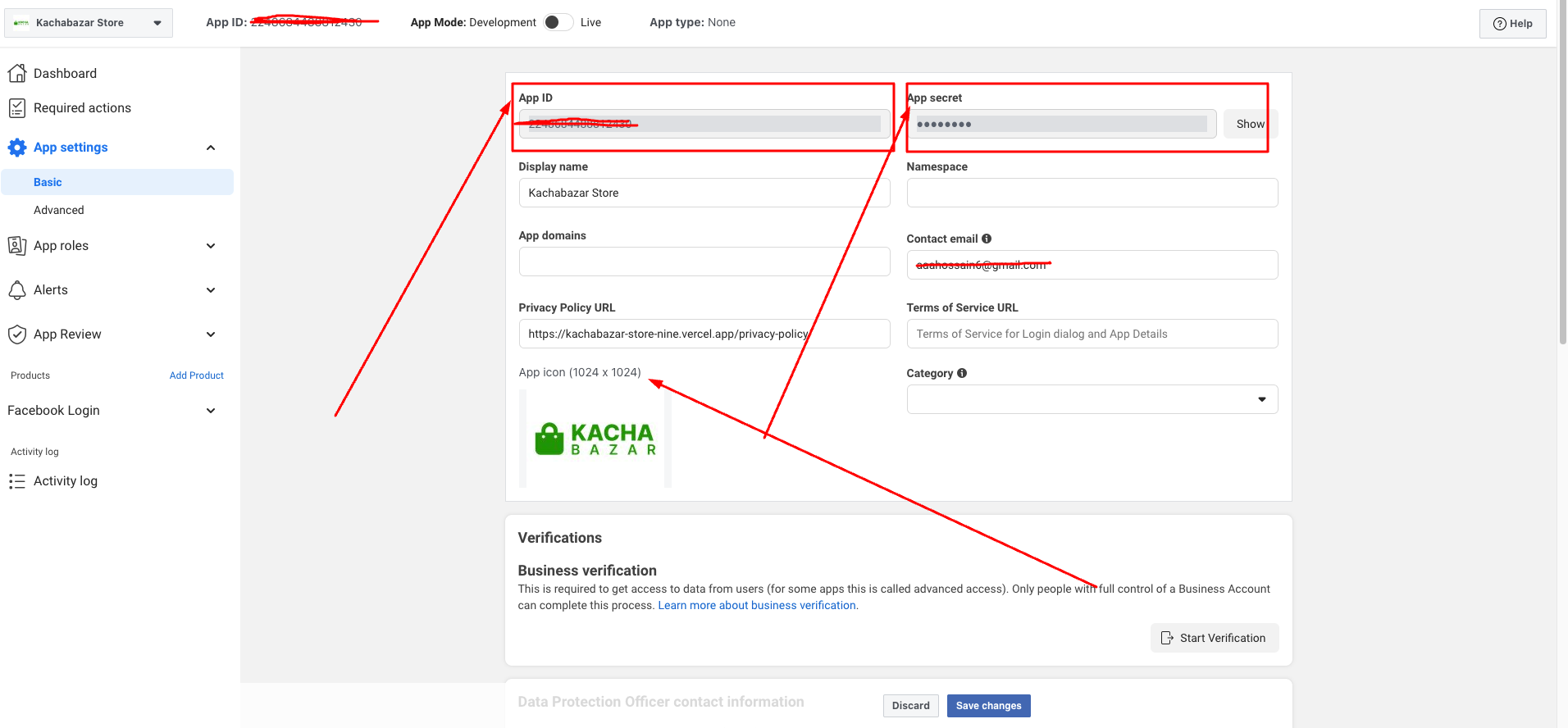Viewport: 1568px width, 728px height.
Task: Expand the App roles section chevron
Action: point(211,246)
